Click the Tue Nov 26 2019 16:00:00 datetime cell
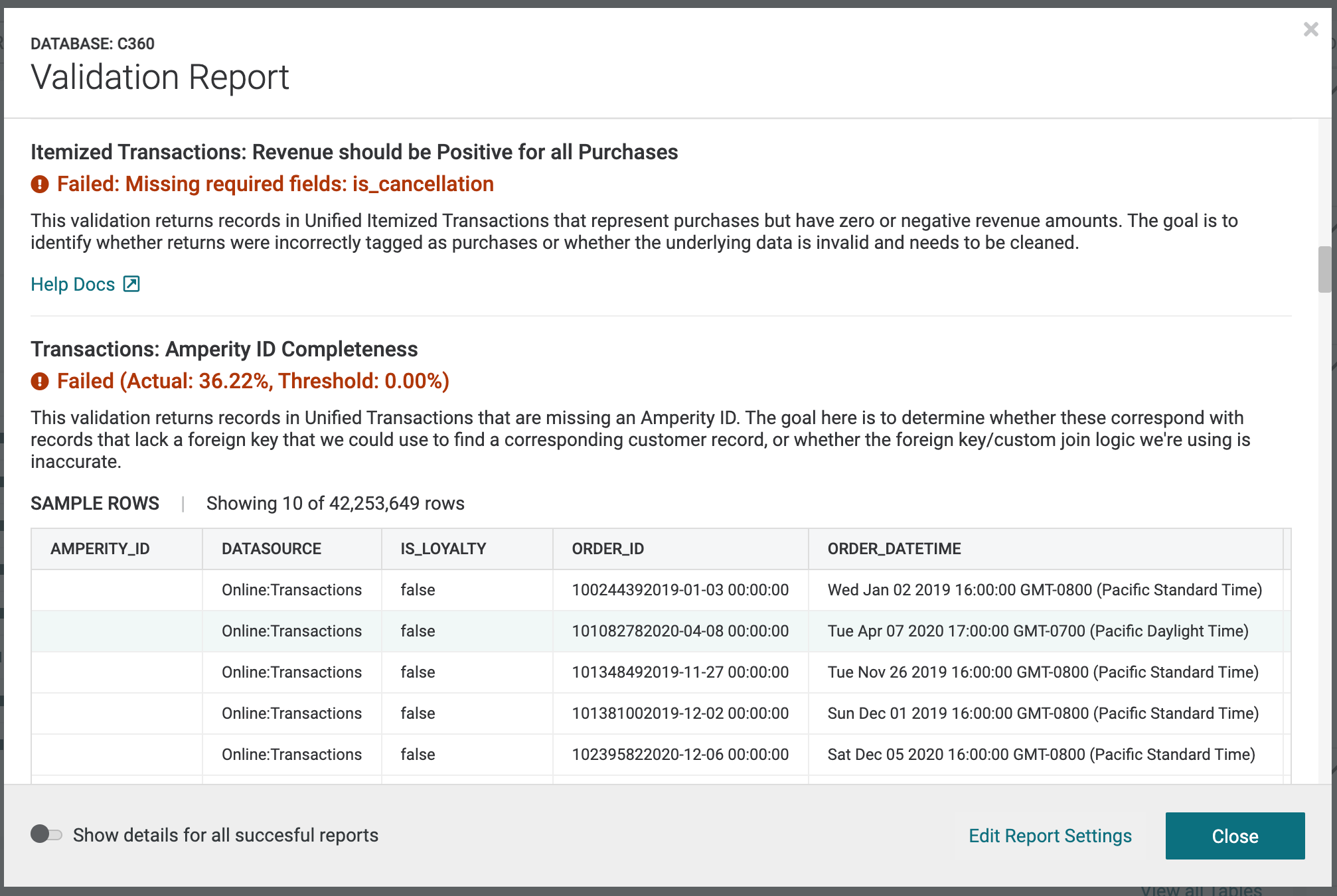The width and height of the screenshot is (1337, 896). (x=1046, y=672)
